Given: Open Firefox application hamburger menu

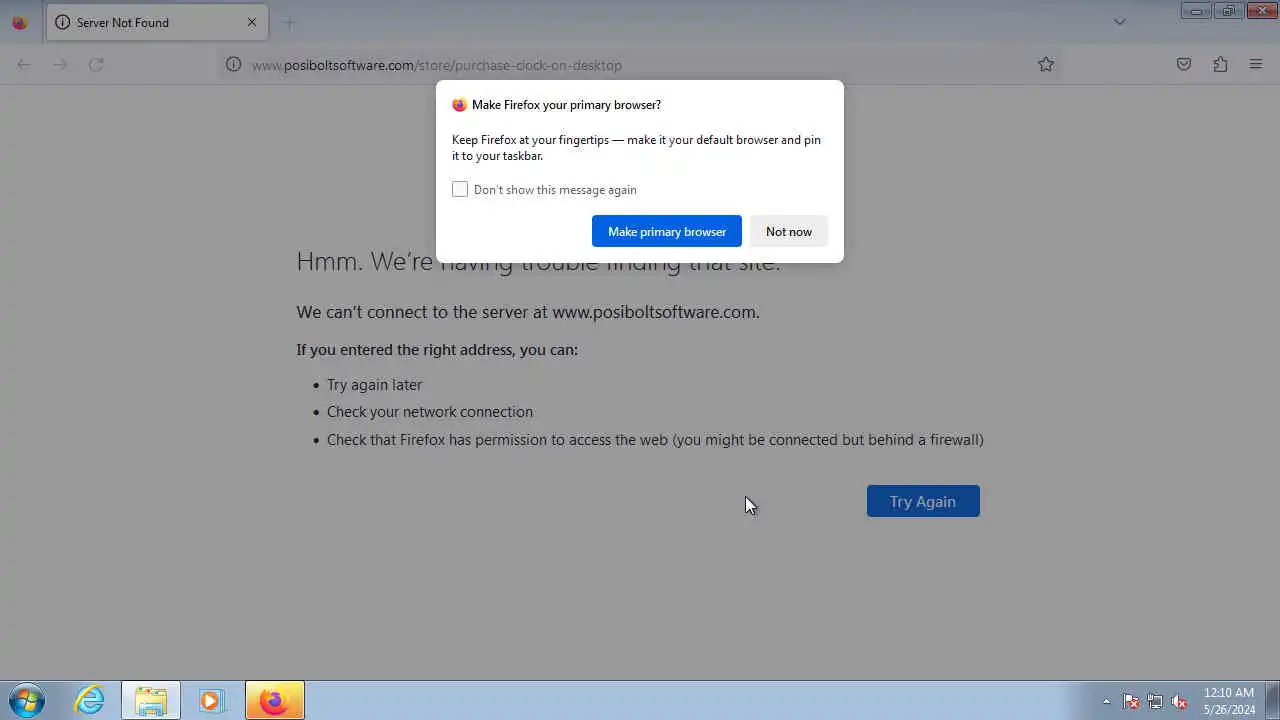Looking at the screenshot, I should point(1256,64).
